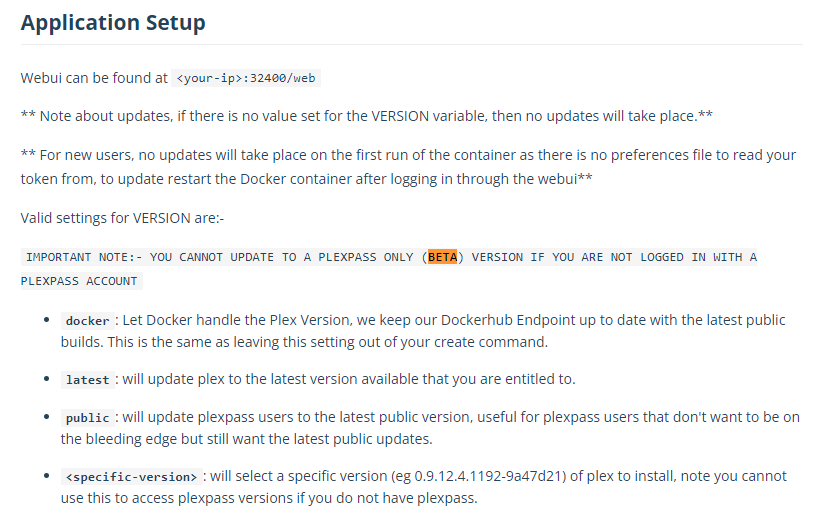Click the 'Webui can be found at' text

point(94,78)
